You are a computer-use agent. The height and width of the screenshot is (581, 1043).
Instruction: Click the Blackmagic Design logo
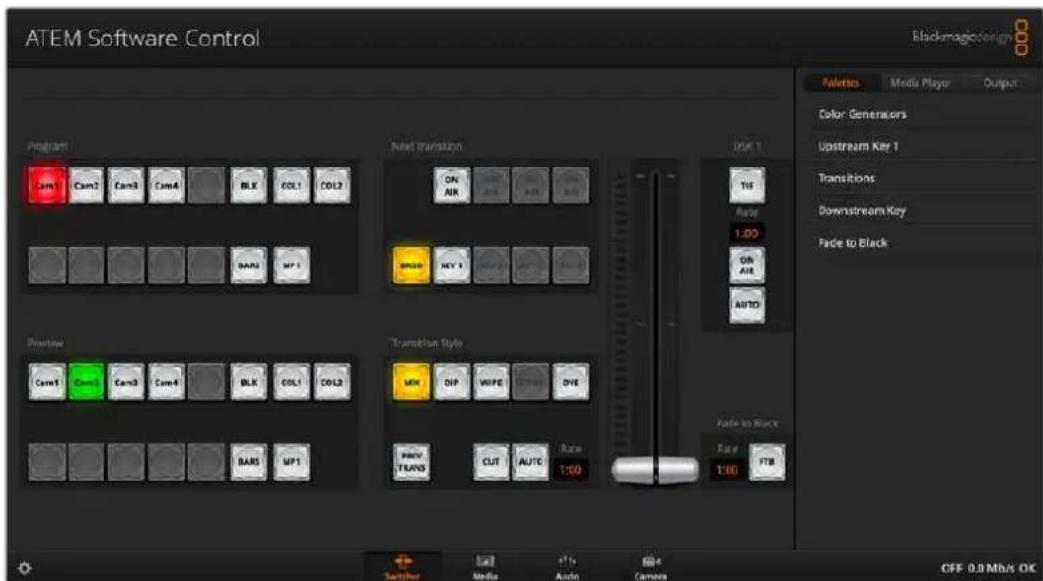click(970, 37)
